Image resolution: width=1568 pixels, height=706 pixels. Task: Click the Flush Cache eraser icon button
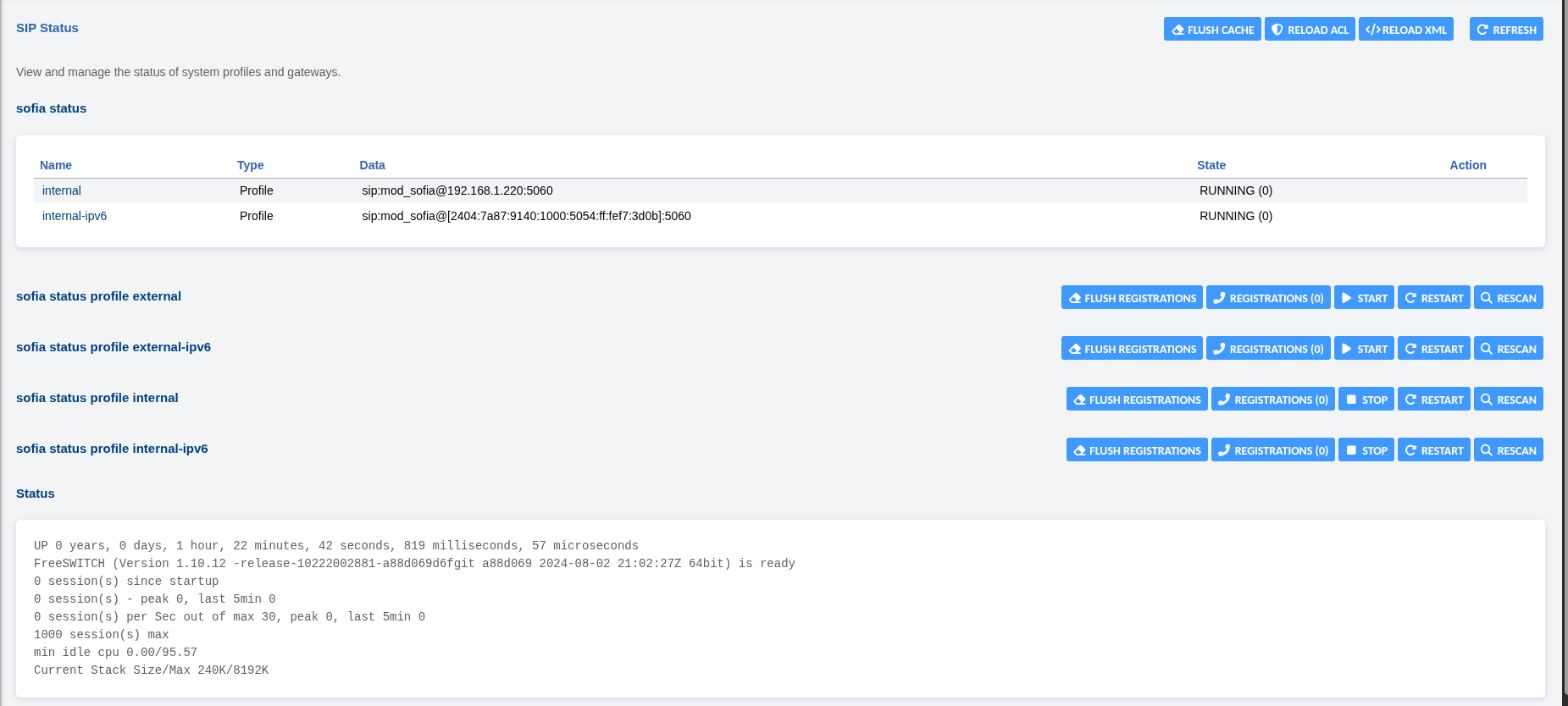1211,30
